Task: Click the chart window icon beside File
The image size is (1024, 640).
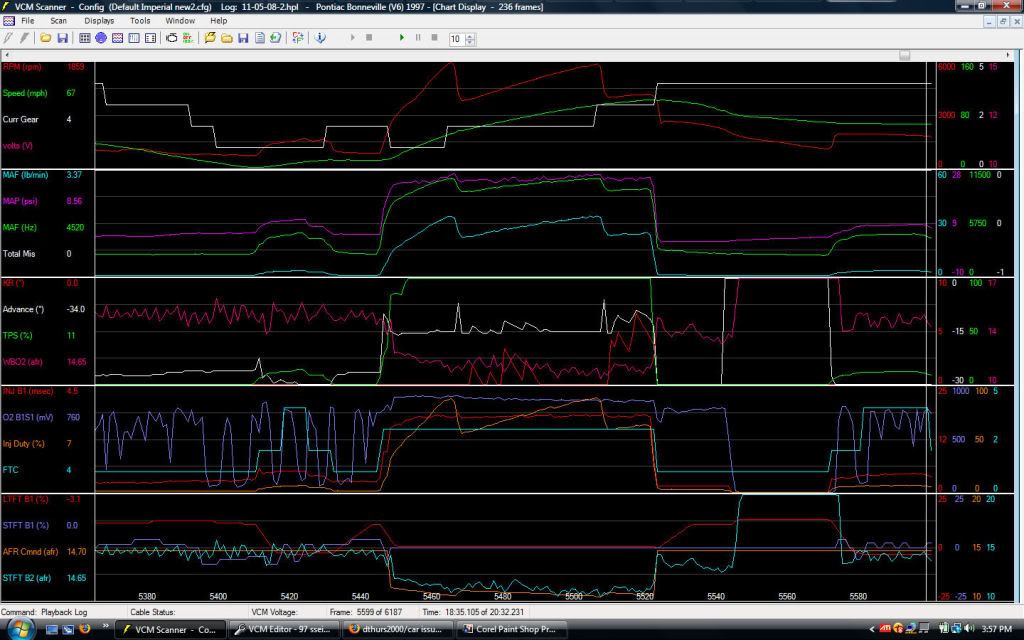Action: (8, 21)
